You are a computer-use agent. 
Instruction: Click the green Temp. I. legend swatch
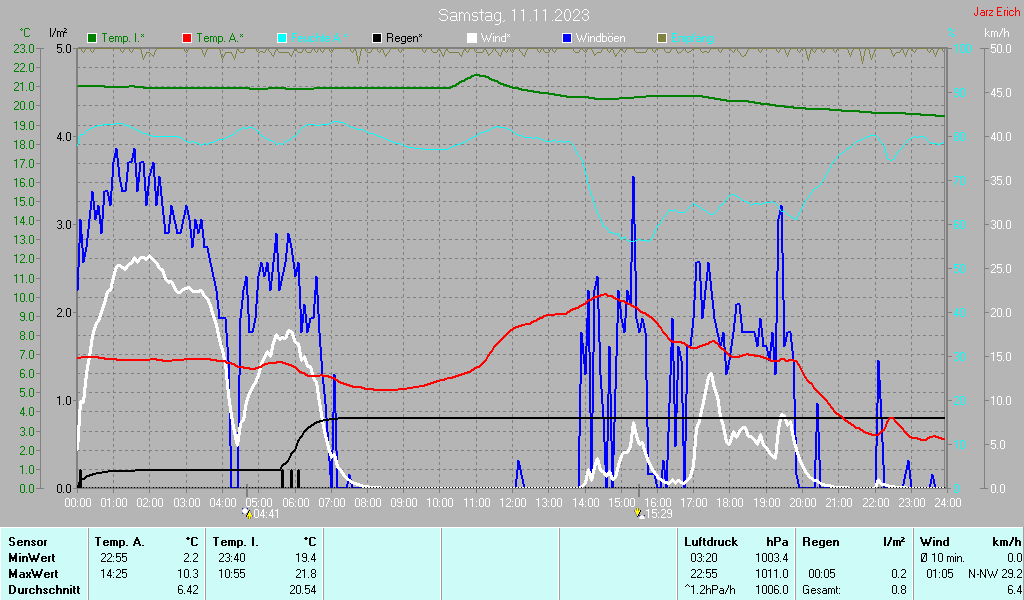pyautogui.click(x=92, y=39)
